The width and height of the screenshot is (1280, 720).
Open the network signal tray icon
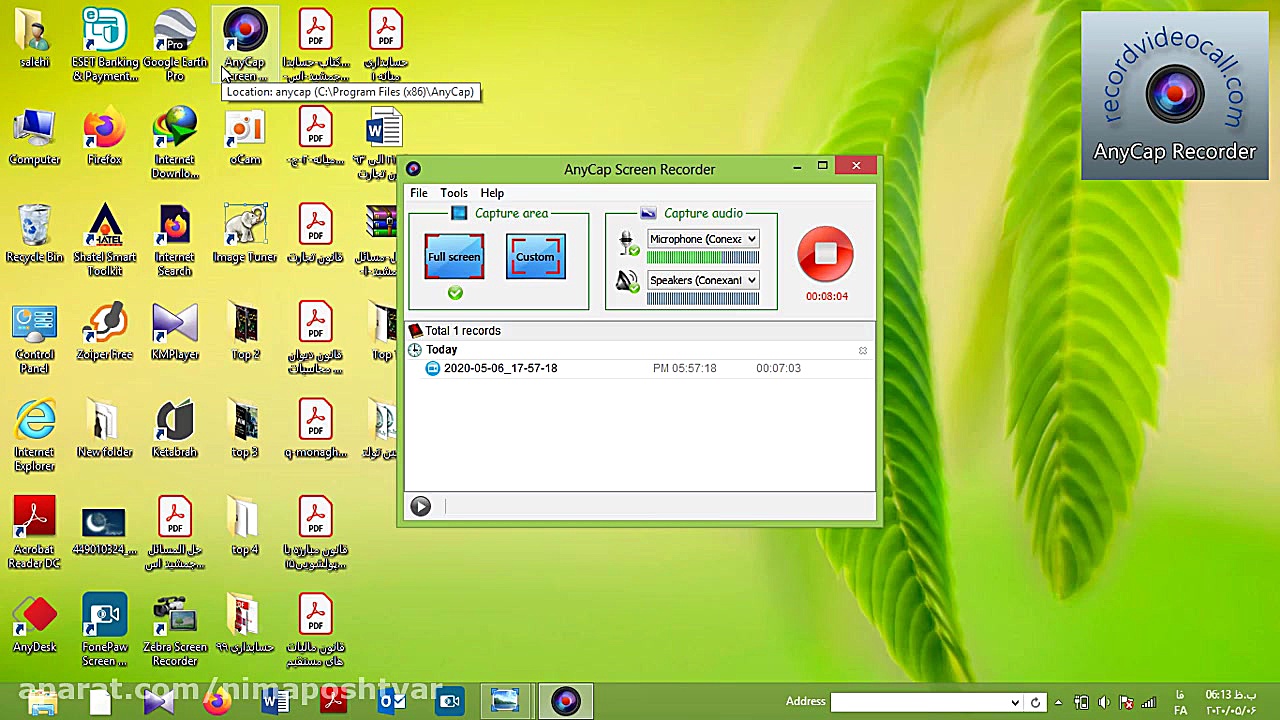pyautogui.click(x=1149, y=702)
